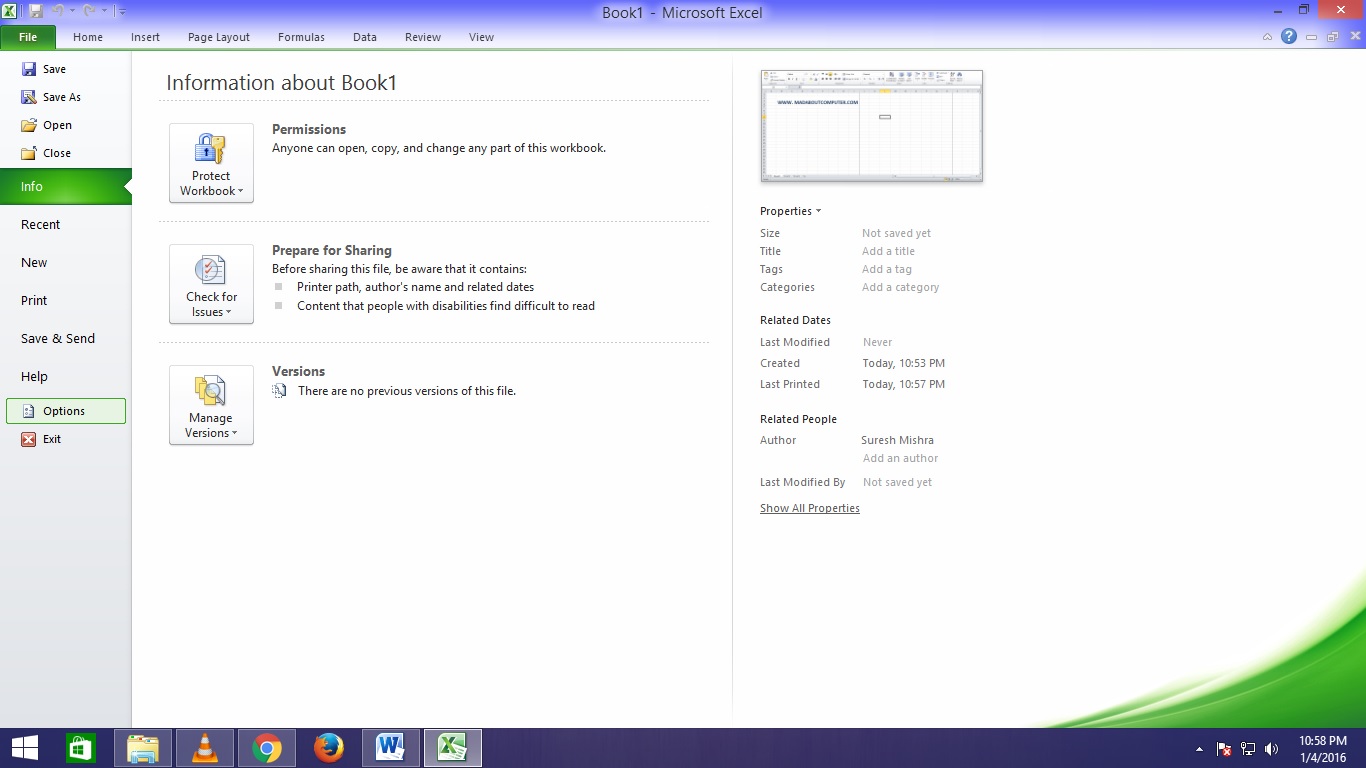Viewport: 1366px width, 768px height.
Task: Open the Properties dropdown
Action: pos(790,211)
